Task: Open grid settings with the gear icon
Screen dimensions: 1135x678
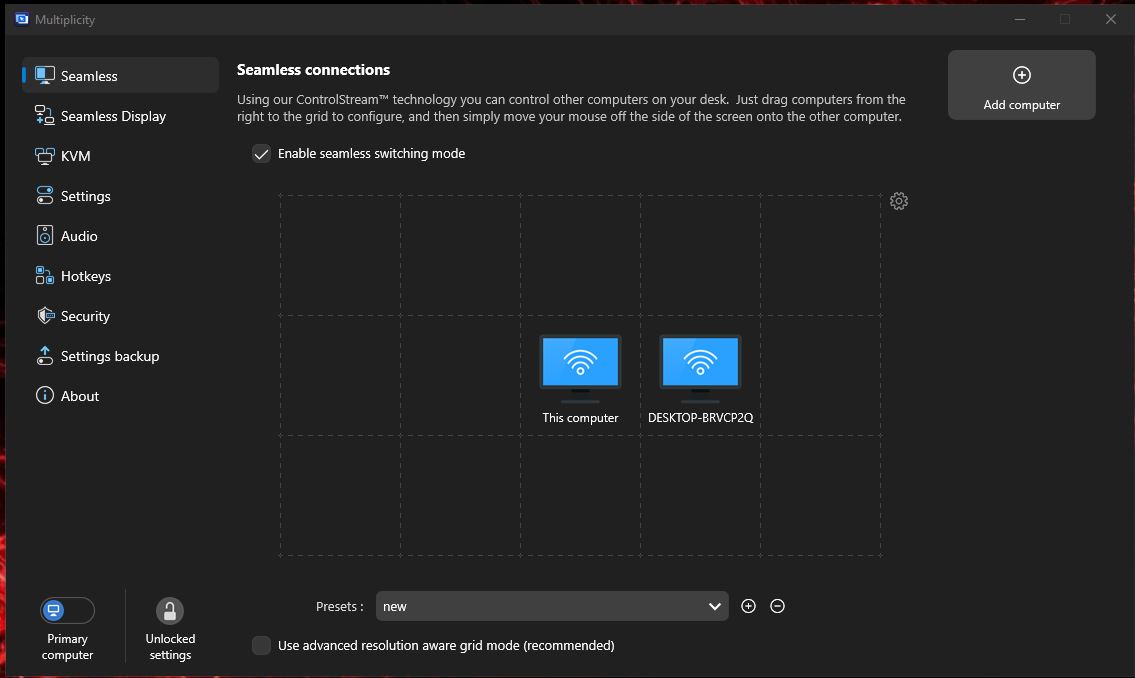Action: point(899,201)
